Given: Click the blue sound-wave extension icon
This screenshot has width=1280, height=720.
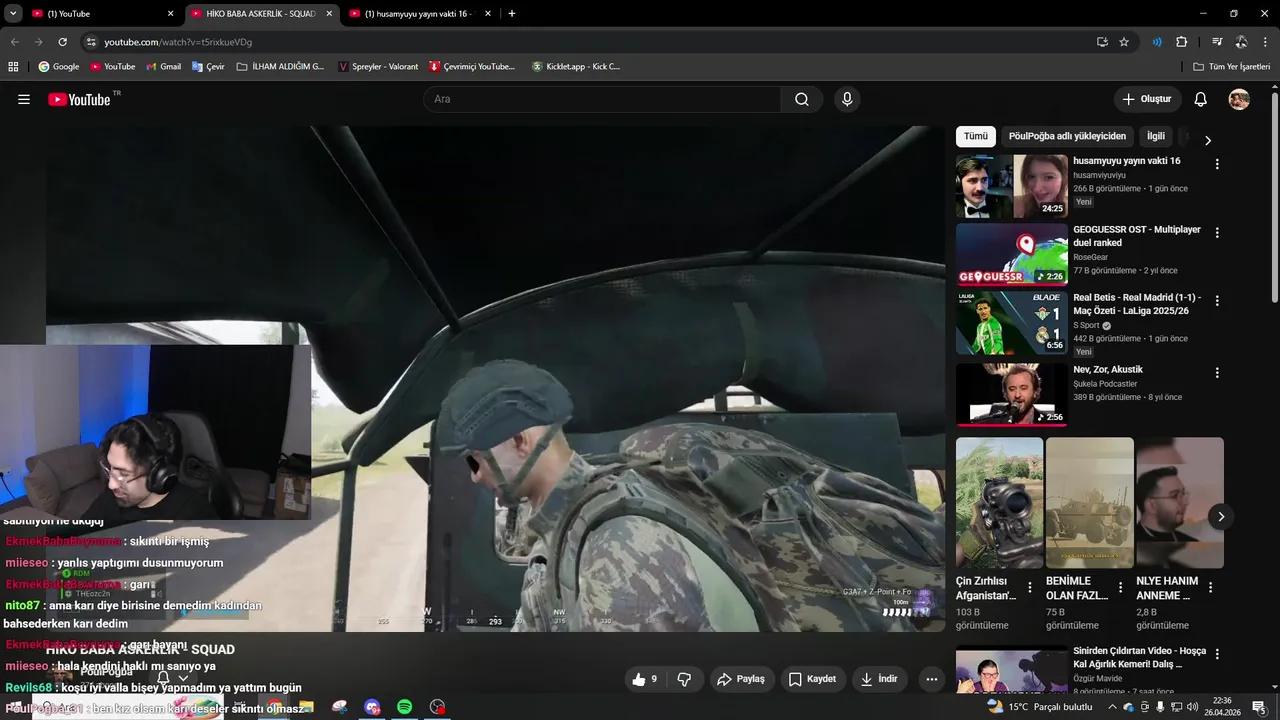Looking at the screenshot, I should (1157, 42).
